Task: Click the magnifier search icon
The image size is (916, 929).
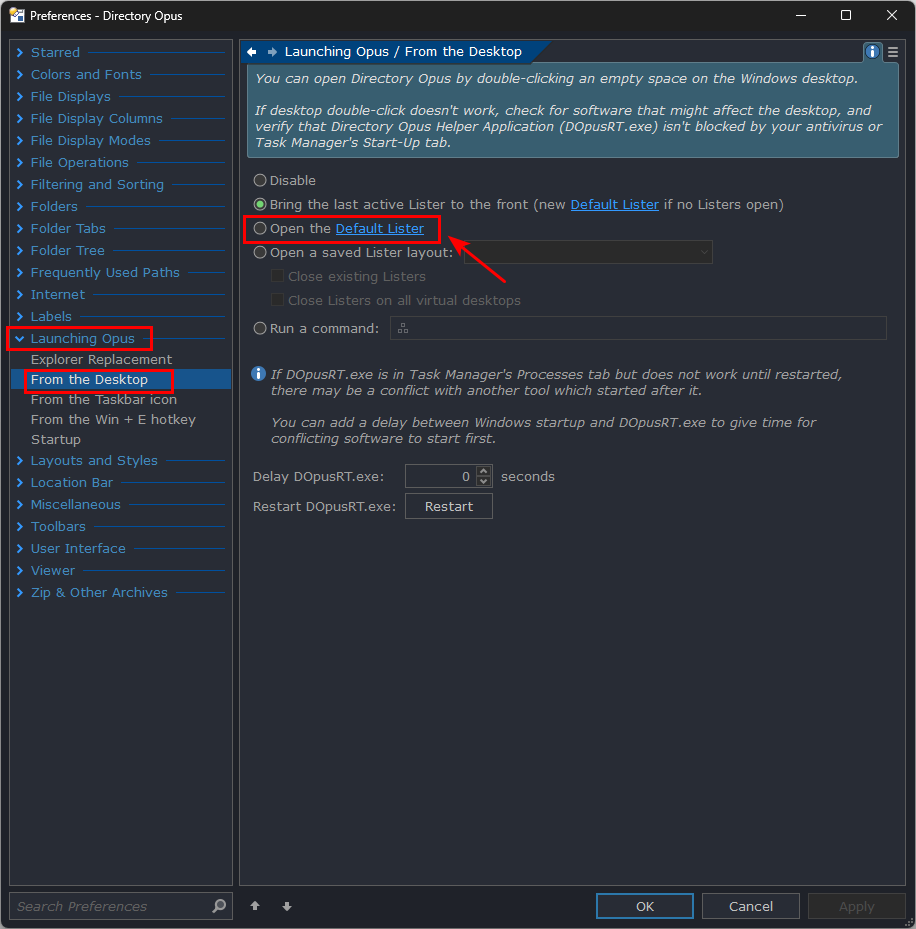Action: [219, 906]
